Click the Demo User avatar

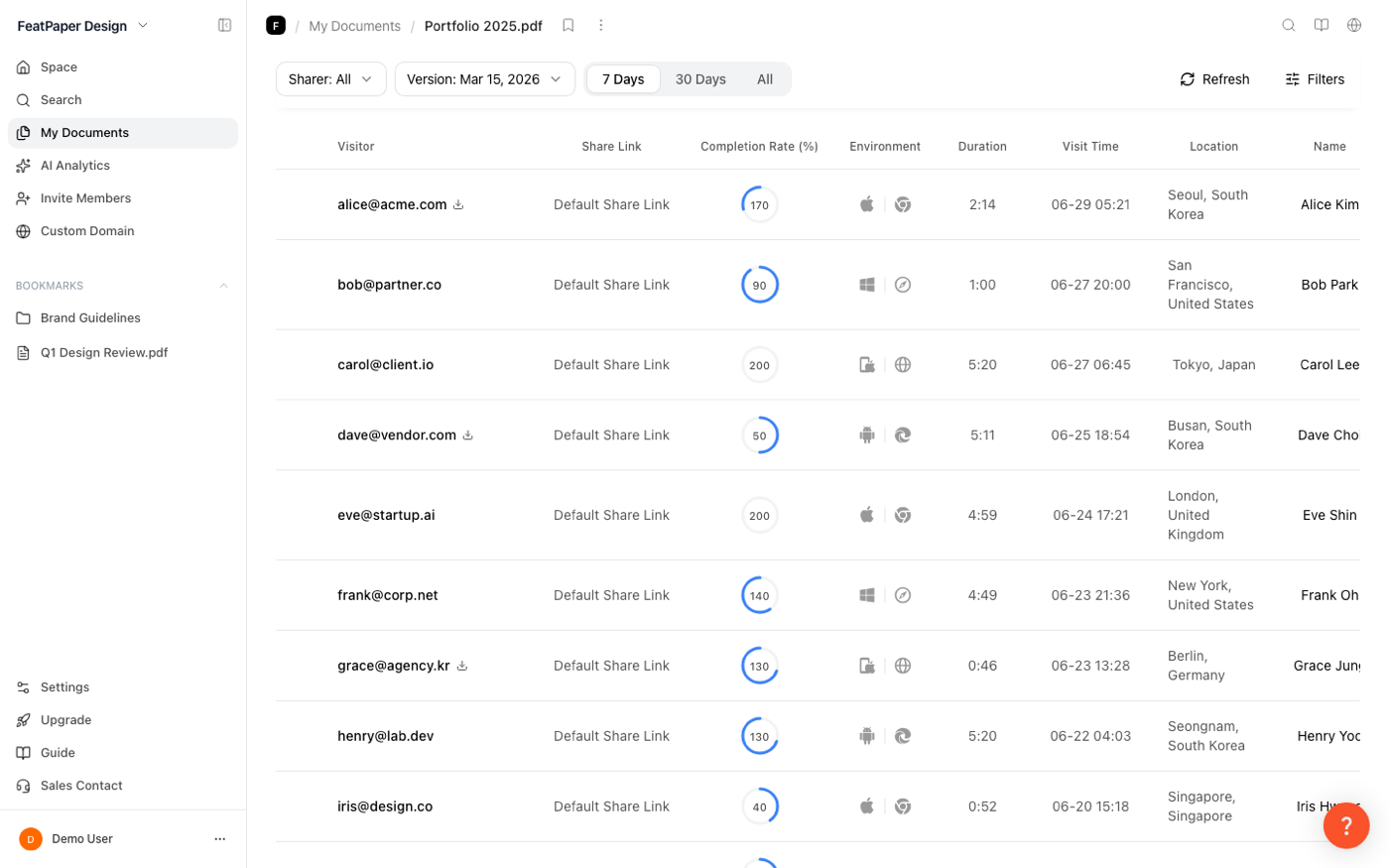tap(31, 839)
